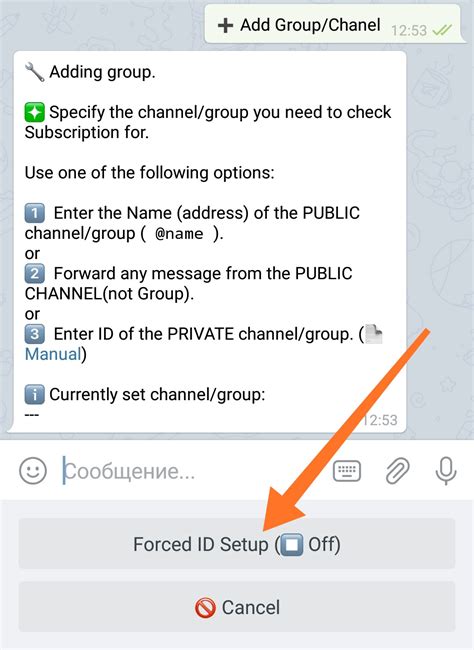
Task: Click the number 2 keycap emoji
Action: [x=34, y=274]
